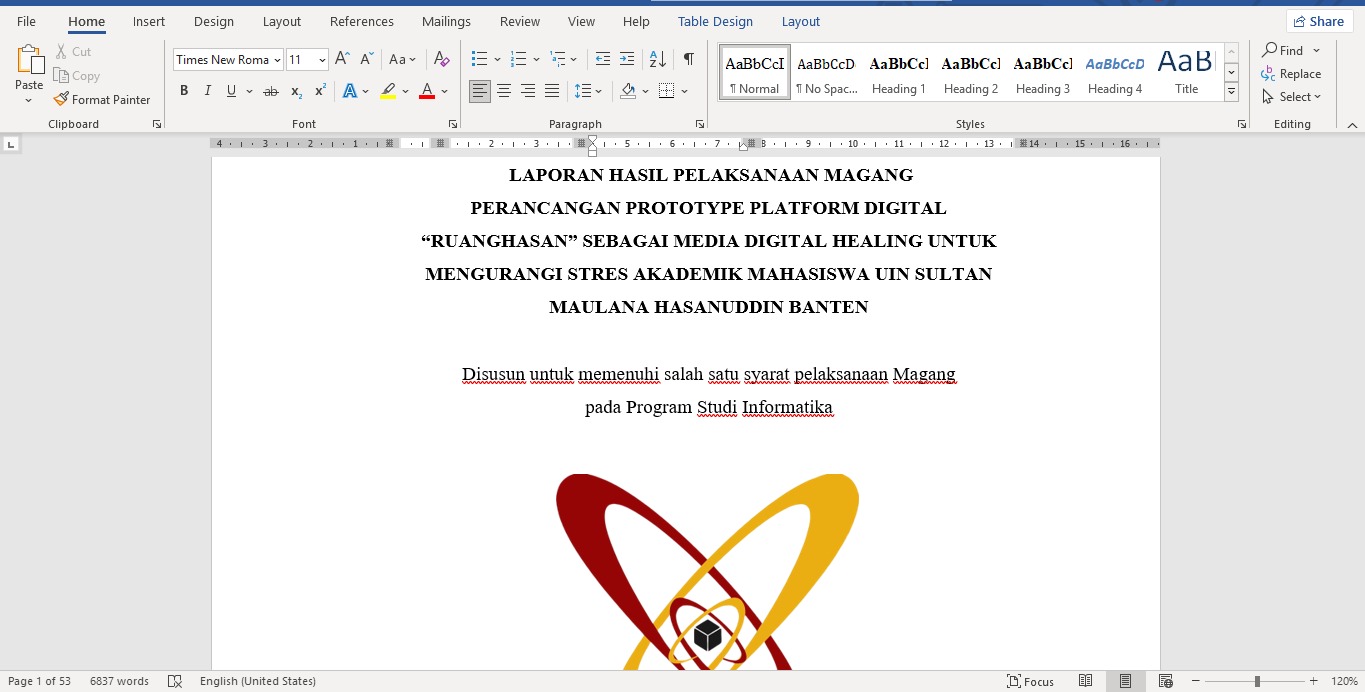Center align the paragraph
1365x692 pixels.
click(x=504, y=91)
